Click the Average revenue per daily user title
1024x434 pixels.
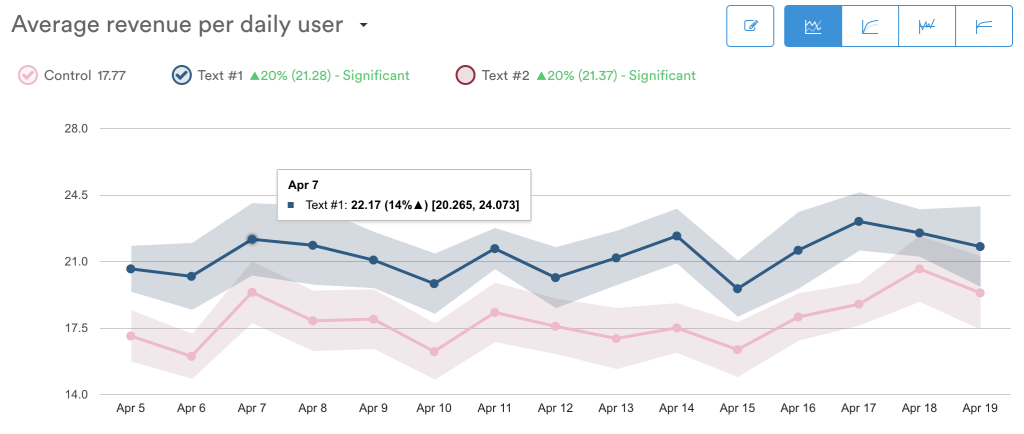[177, 24]
